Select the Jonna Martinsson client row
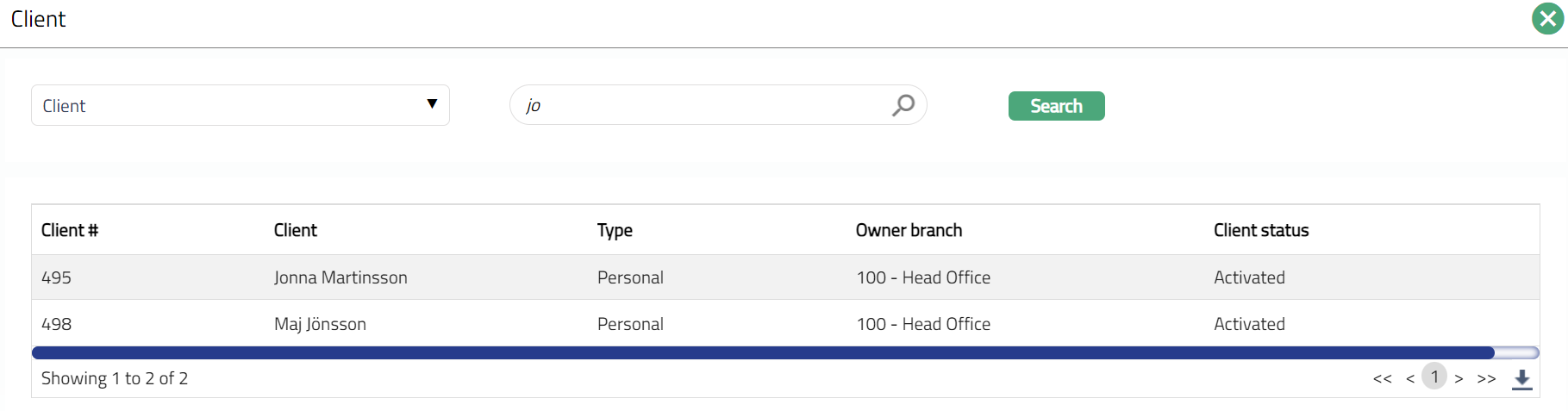This screenshot has height=411, width=1568. point(340,277)
